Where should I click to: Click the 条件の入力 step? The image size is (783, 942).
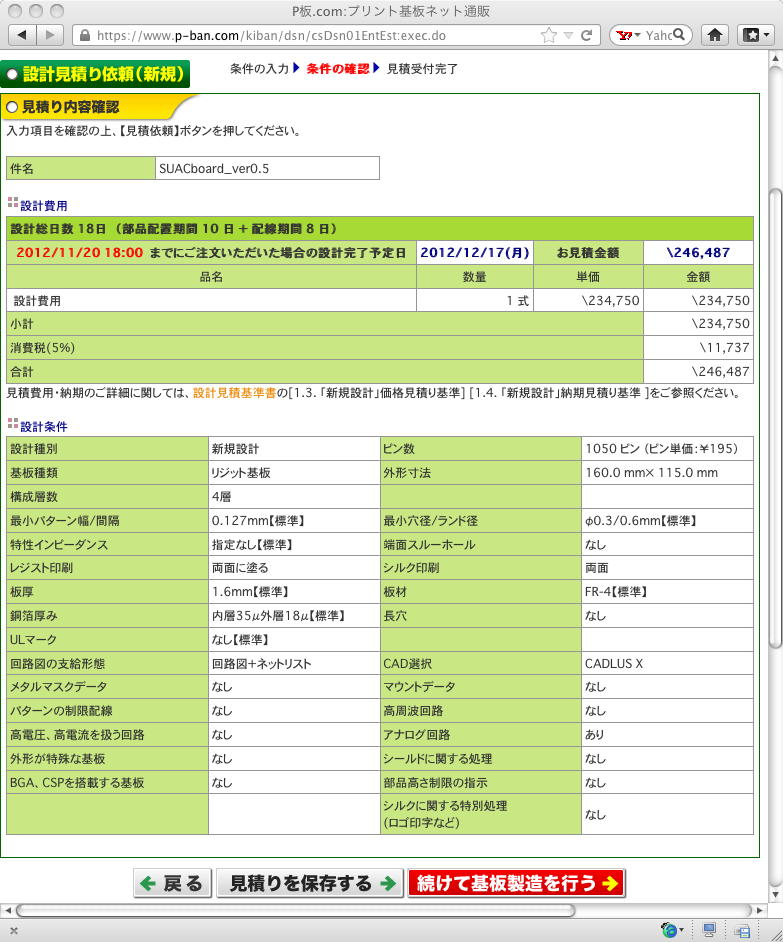click(x=260, y=68)
